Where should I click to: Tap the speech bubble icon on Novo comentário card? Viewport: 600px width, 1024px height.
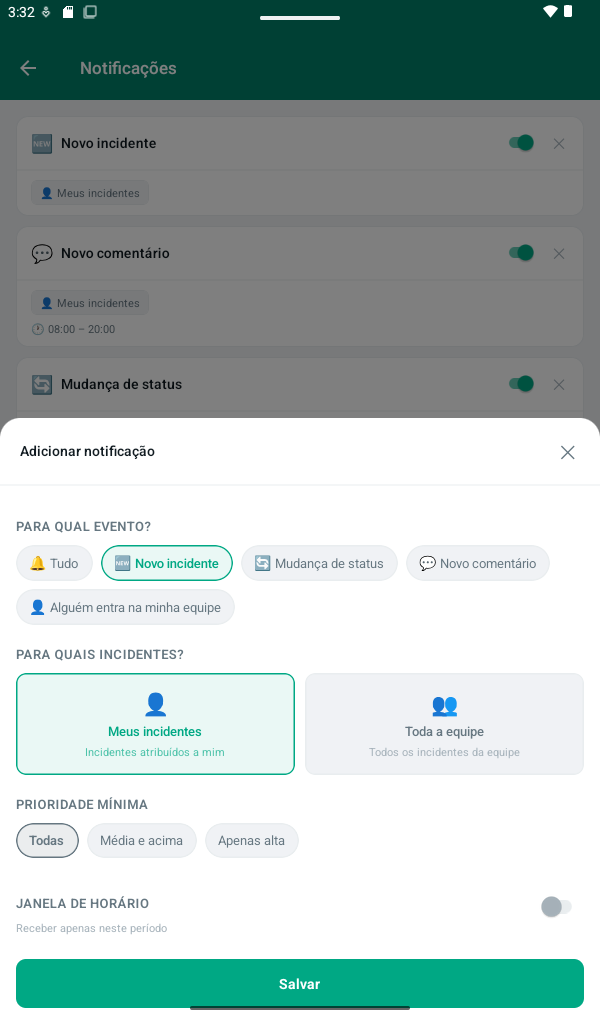[42, 253]
